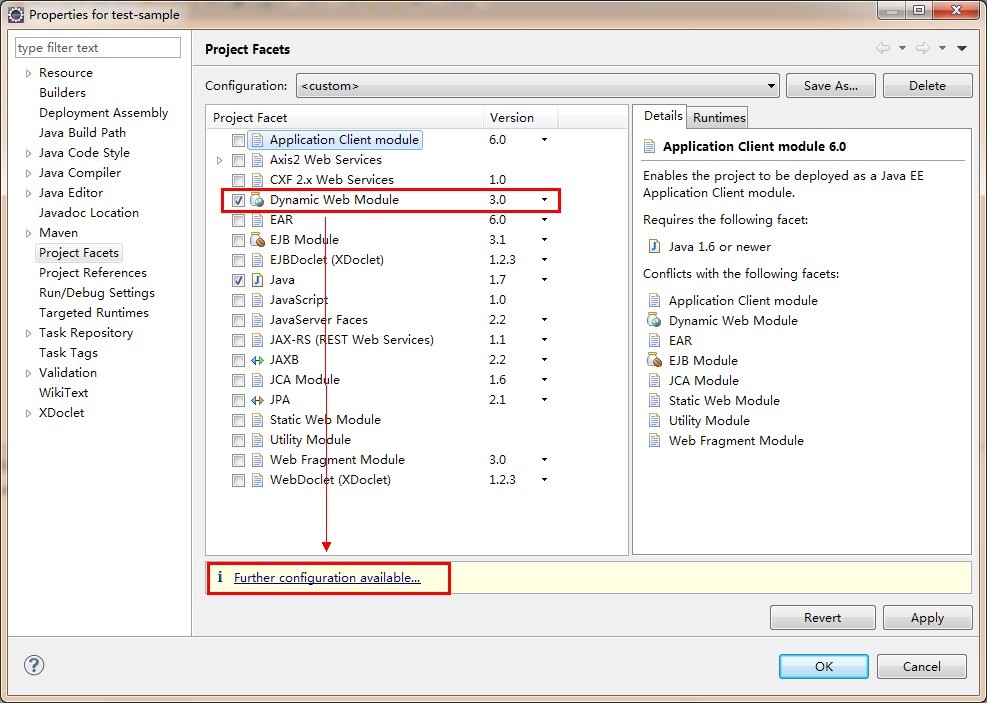
Task: Open the Further configuration available link
Action: click(x=327, y=577)
